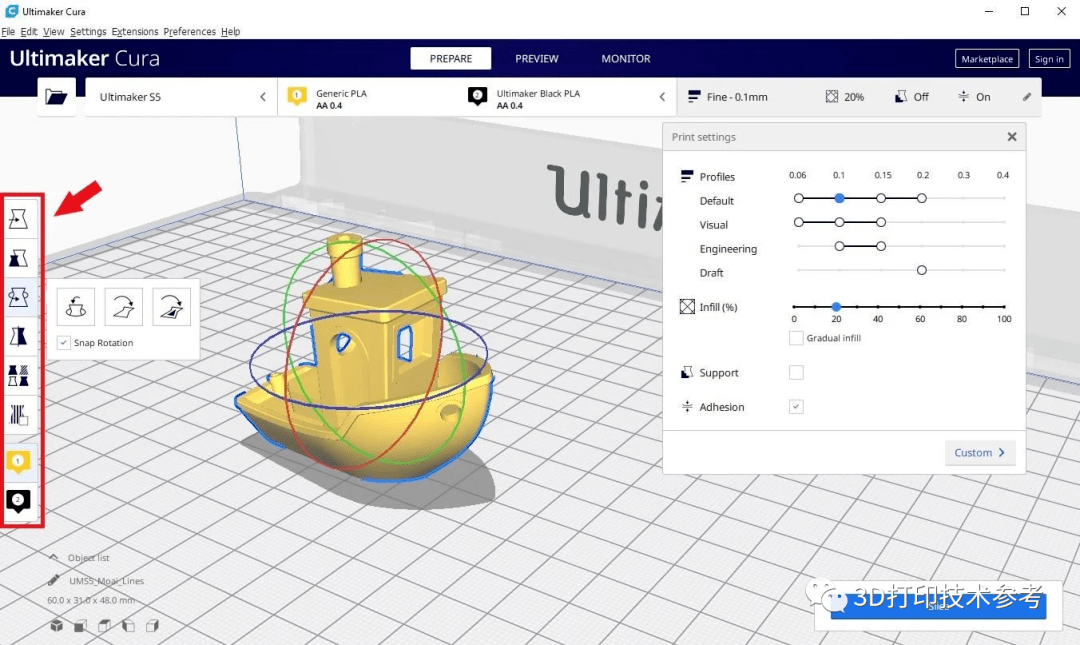Open file with the folder icon
The height and width of the screenshot is (645, 1080).
pos(56,97)
